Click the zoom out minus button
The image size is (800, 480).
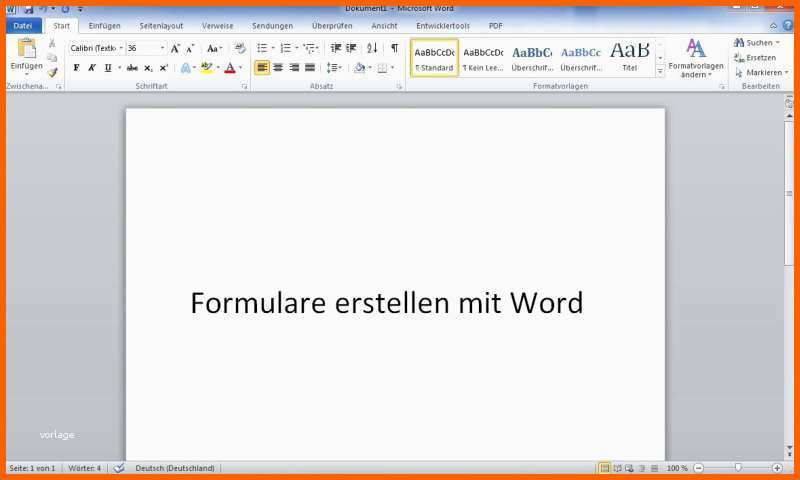pos(699,468)
